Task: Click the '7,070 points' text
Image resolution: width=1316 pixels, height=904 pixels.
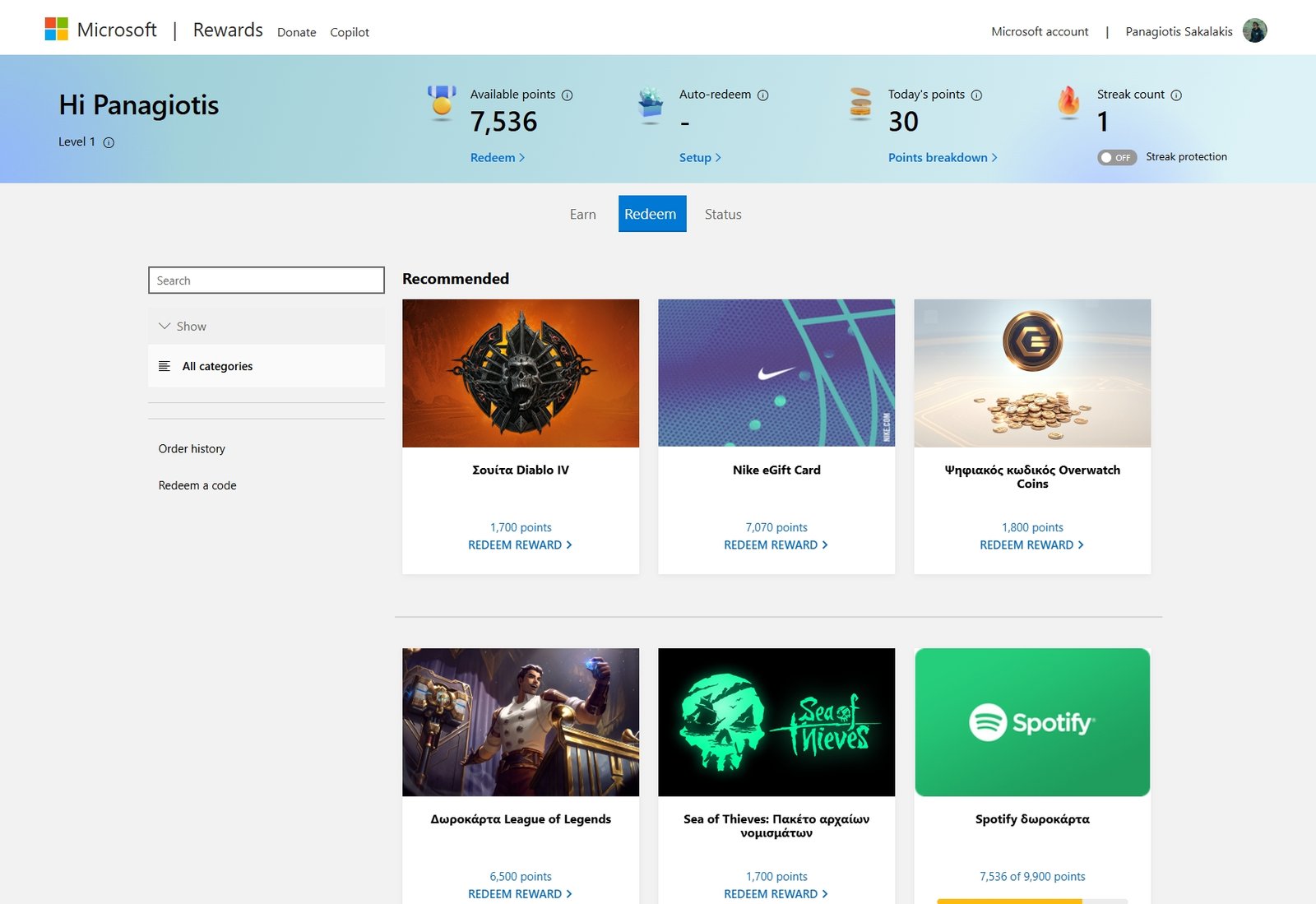Action: tap(776, 527)
